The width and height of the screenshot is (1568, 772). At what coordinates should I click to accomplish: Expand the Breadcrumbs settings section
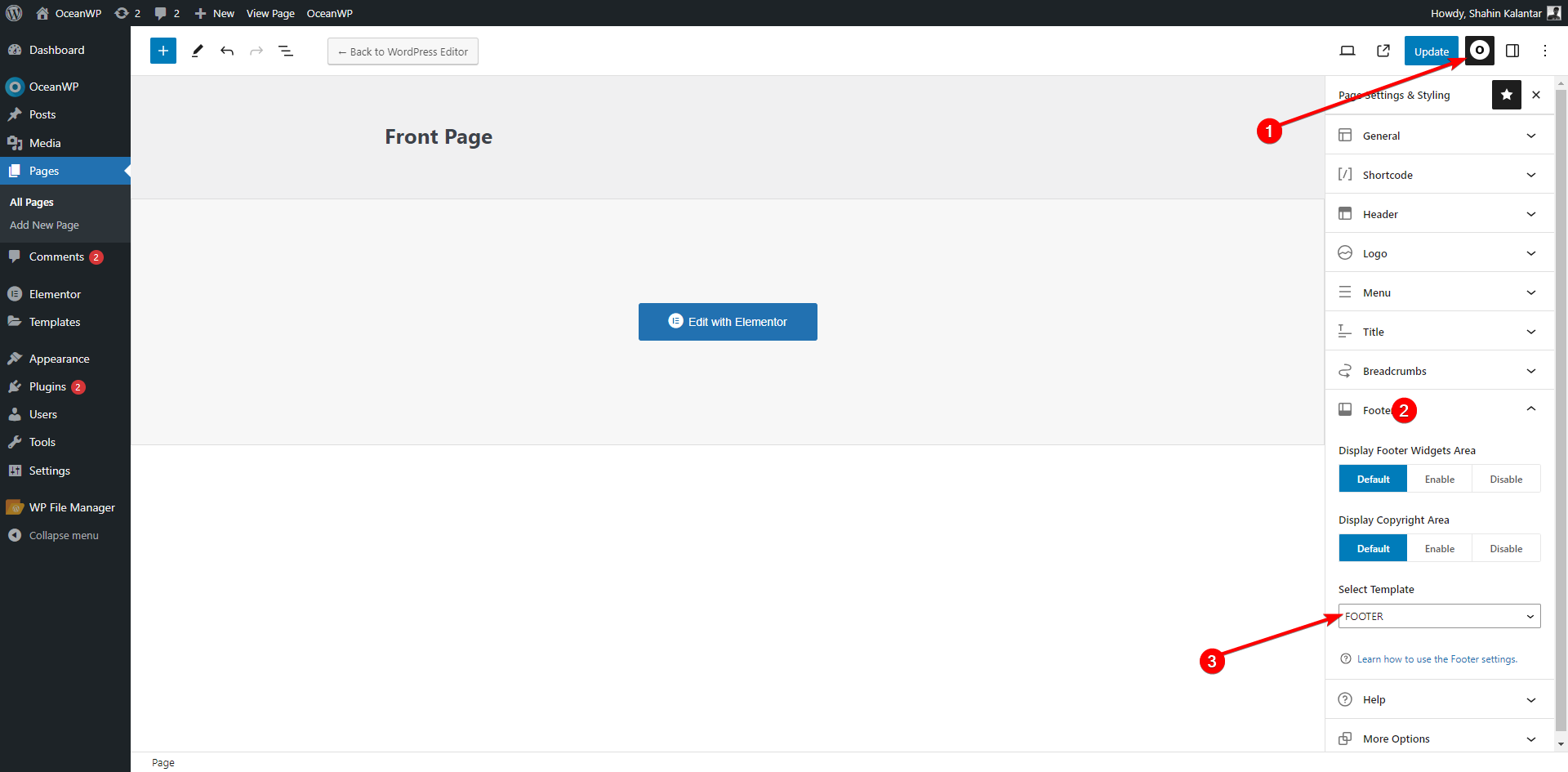(x=1439, y=371)
